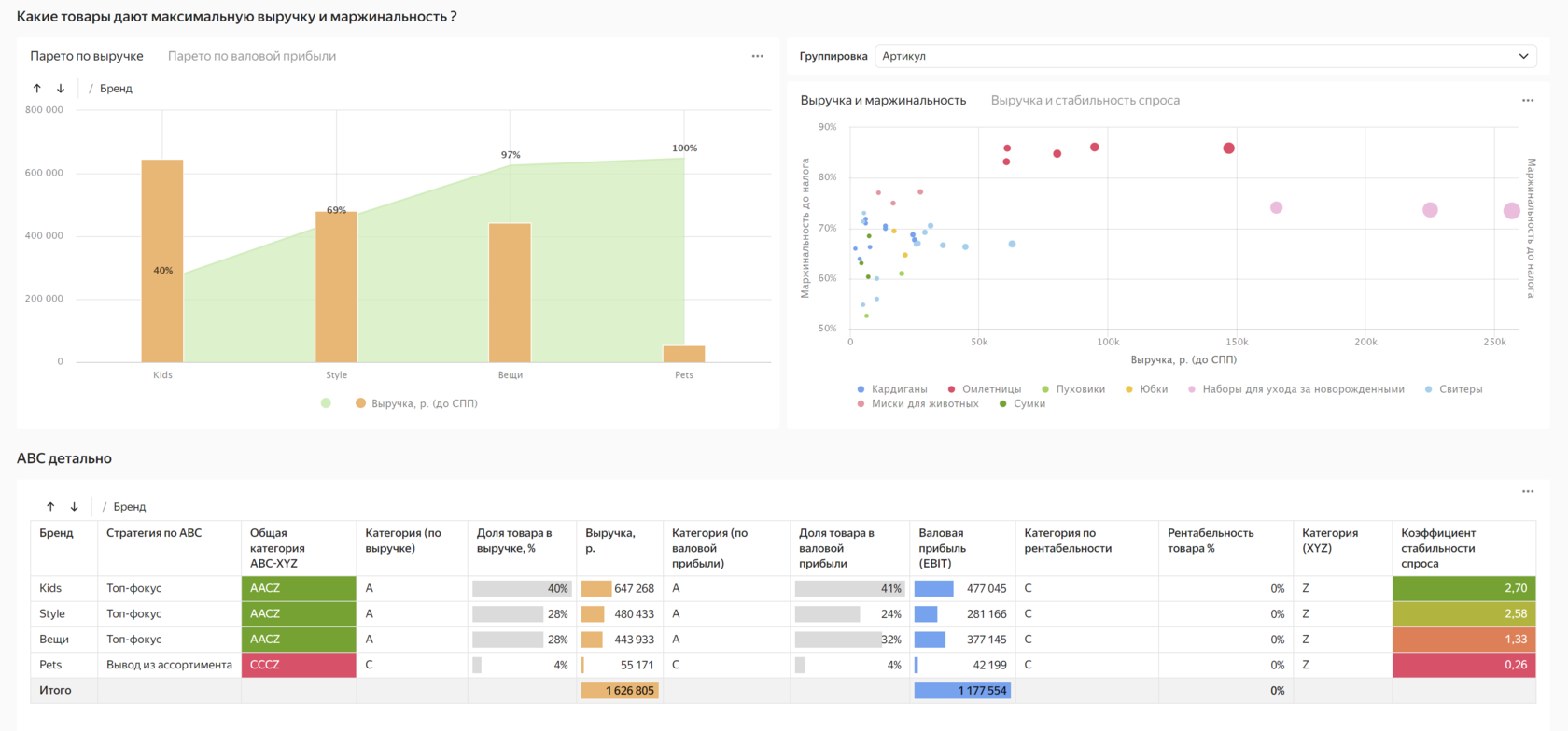Viewport: 1568px width, 731px height.
Task: Click the rightmost large pink scatter bubble
Action: (1512, 211)
